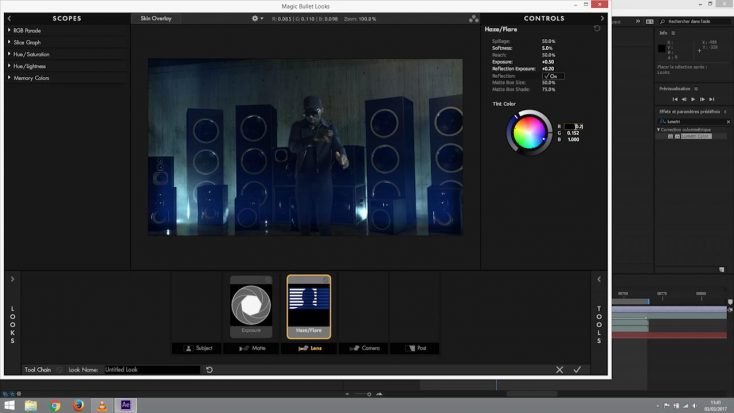Clear the After Effects effects search with X
The width and height of the screenshot is (734, 413).
728,122
